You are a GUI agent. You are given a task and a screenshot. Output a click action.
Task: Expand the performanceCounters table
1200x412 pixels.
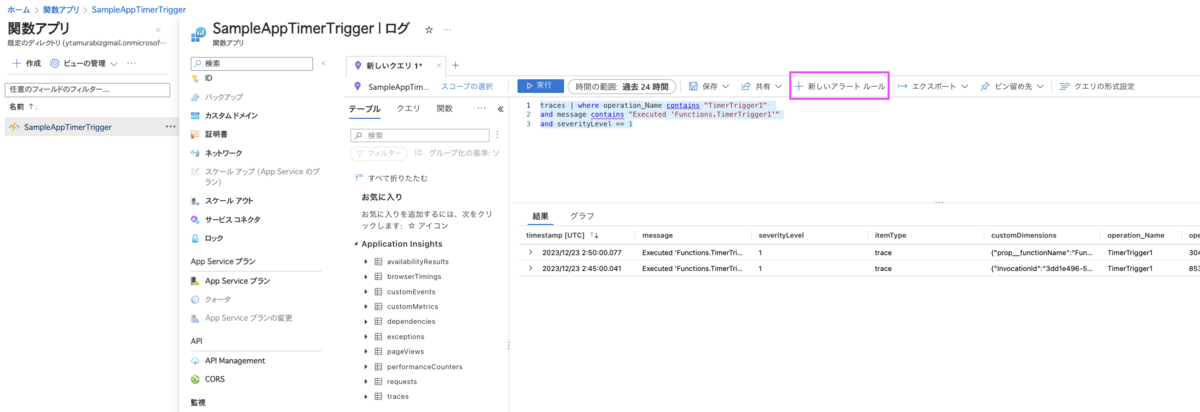click(367, 366)
